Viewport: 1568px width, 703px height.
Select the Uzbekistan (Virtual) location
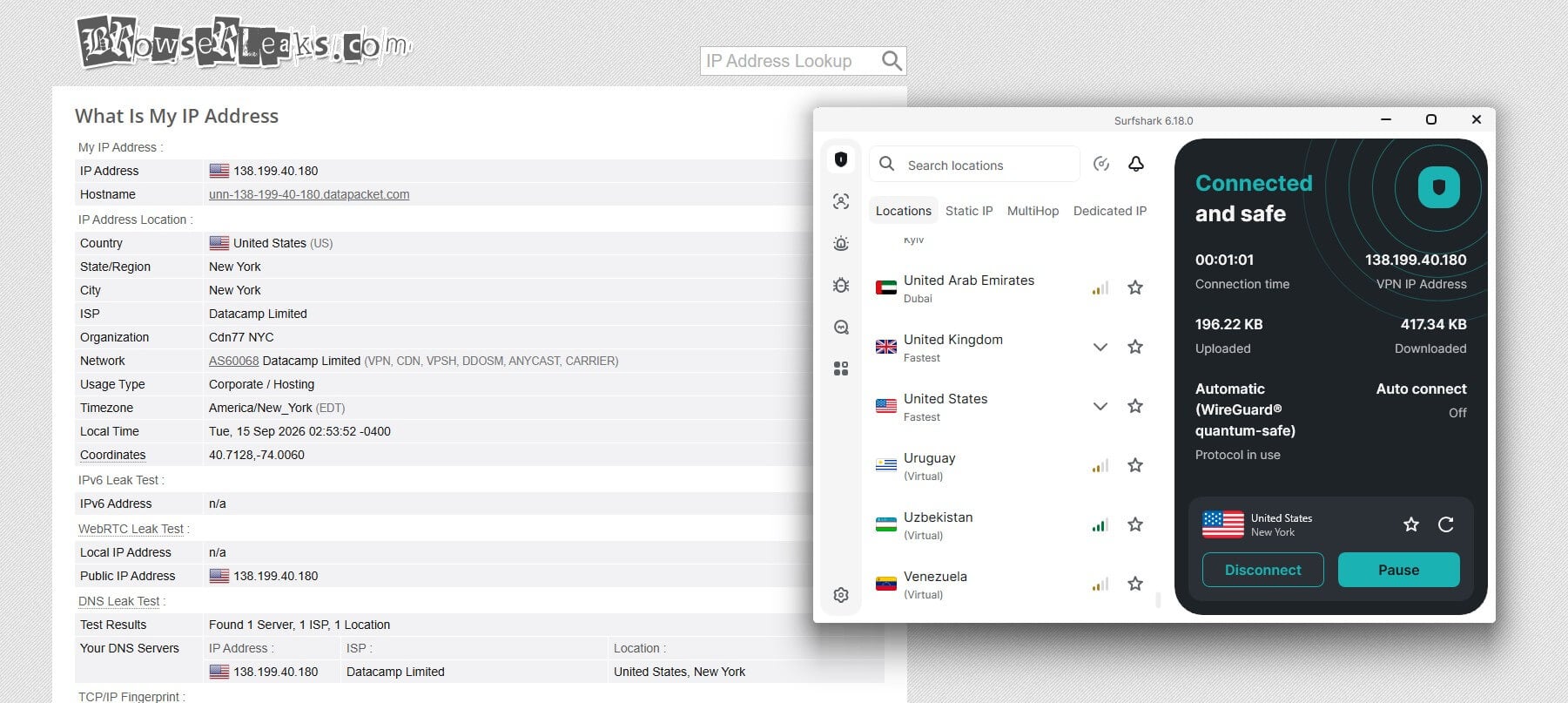click(x=939, y=524)
